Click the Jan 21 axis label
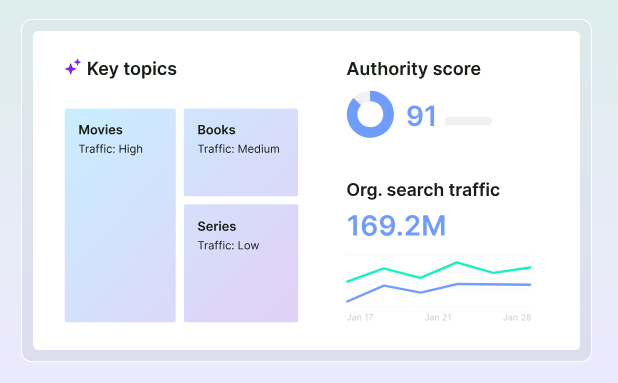Image resolution: width=618 pixels, height=383 pixels. tap(438, 318)
